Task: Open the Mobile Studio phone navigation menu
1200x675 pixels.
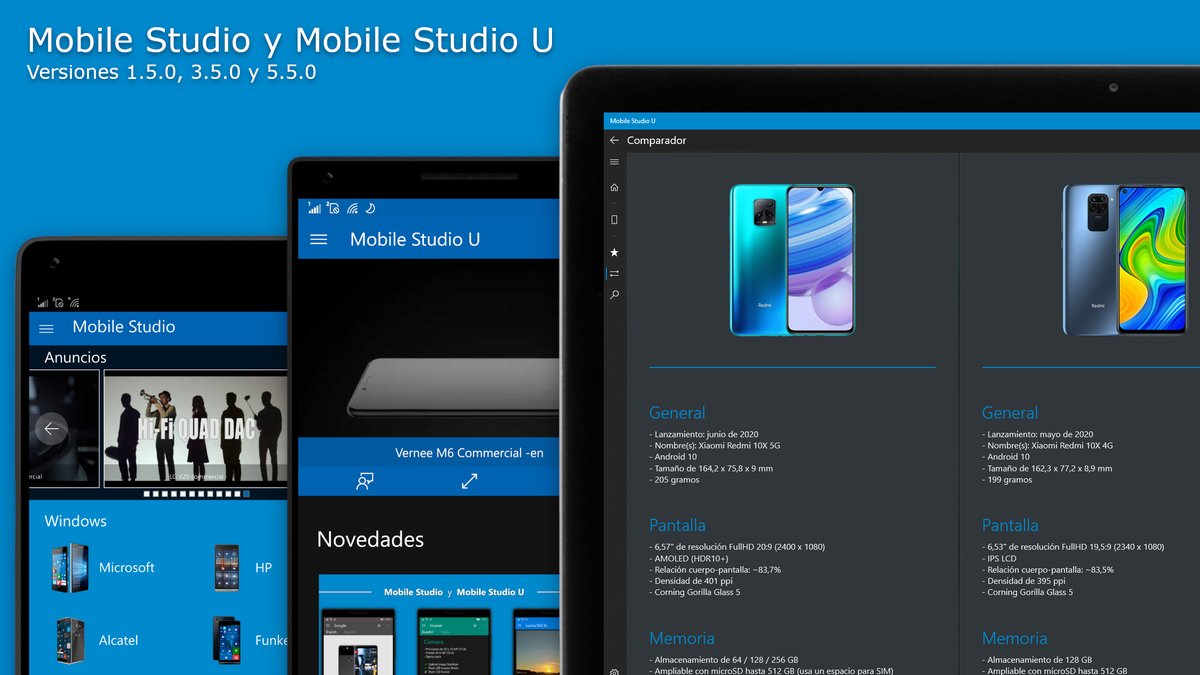Action: pos(45,327)
